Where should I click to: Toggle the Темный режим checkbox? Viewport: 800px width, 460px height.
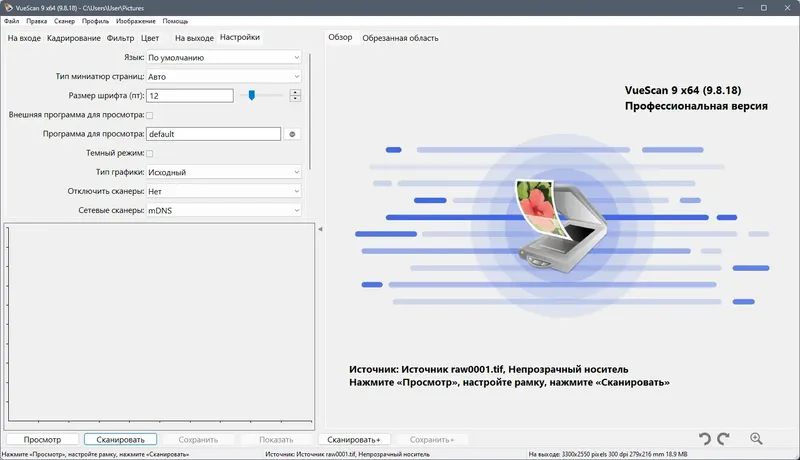click(149, 154)
